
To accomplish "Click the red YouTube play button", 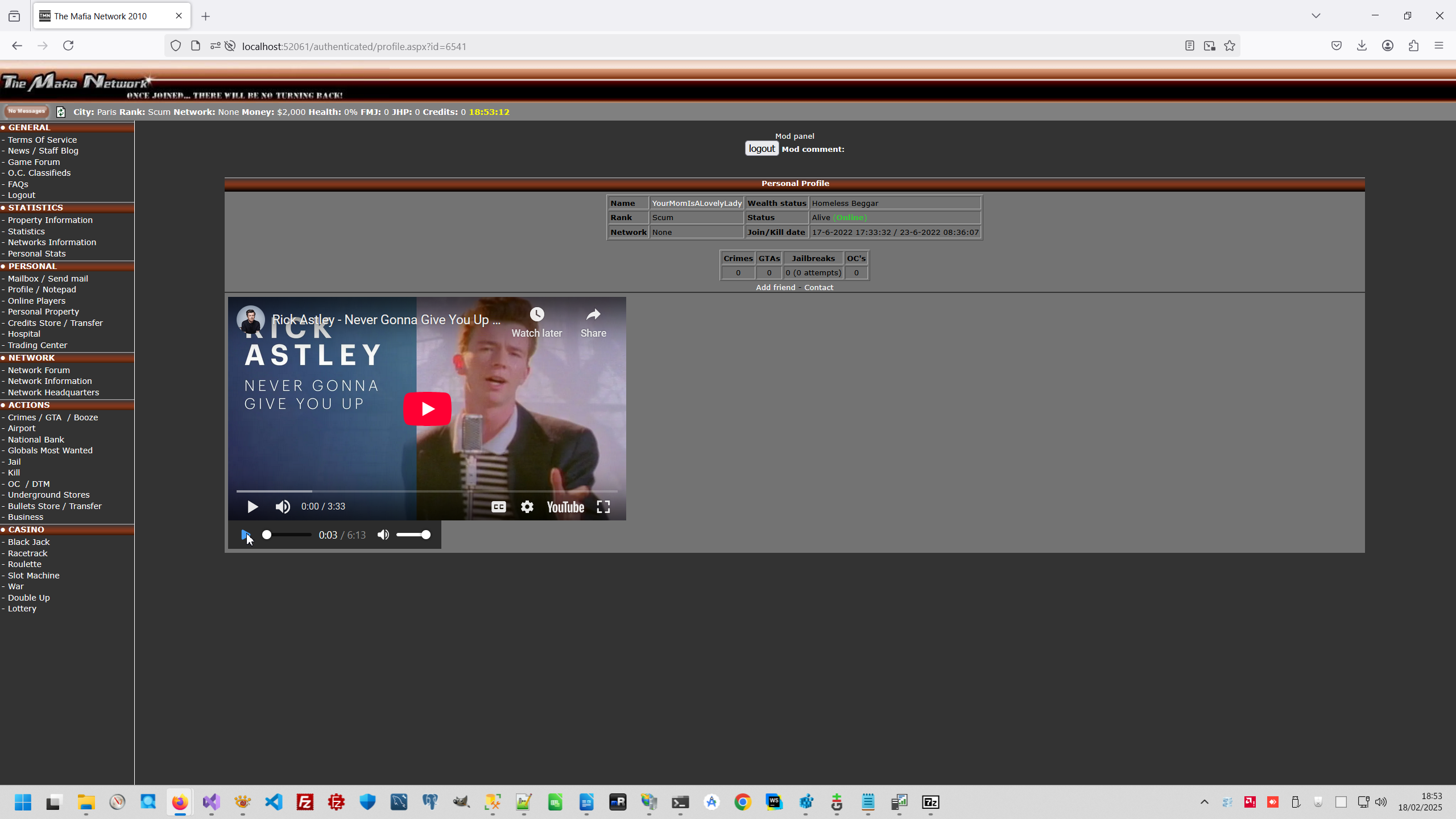I will coord(427,409).
